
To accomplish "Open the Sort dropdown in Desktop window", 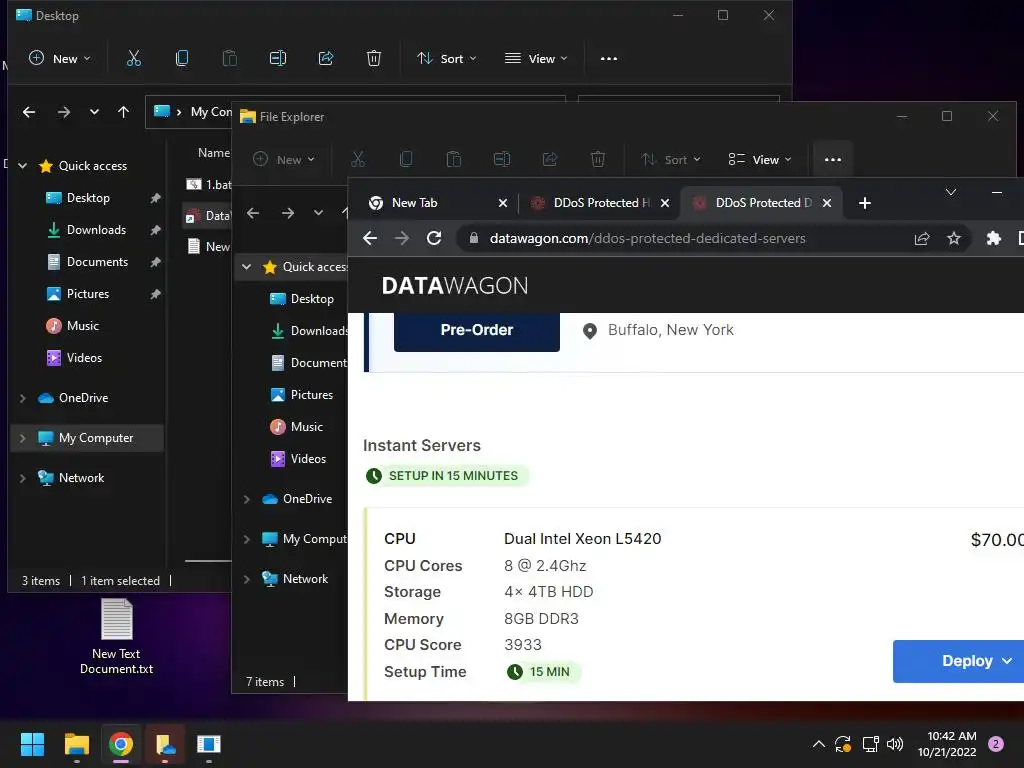I will pyautogui.click(x=447, y=59).
